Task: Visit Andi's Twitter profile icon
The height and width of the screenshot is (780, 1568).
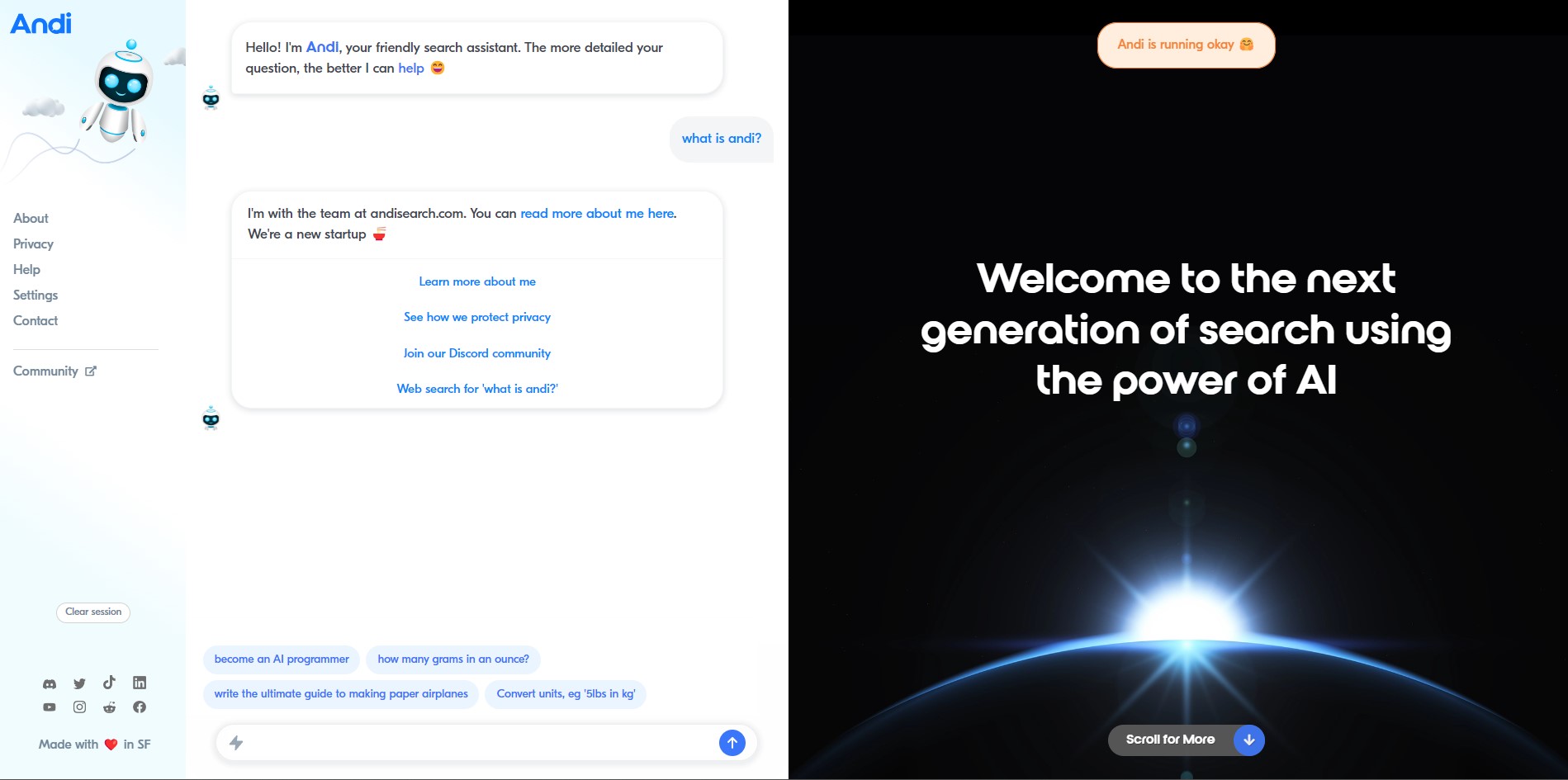Action: (79, 683)
